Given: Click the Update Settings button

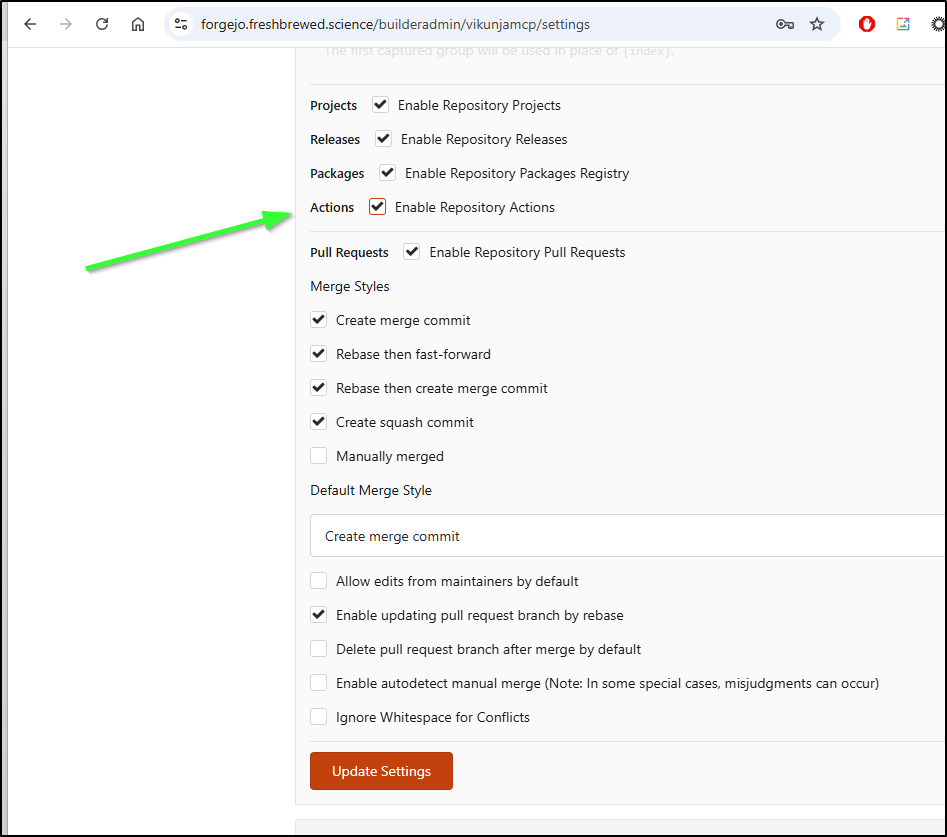Looking at the screenshot, I should [381, 771].
